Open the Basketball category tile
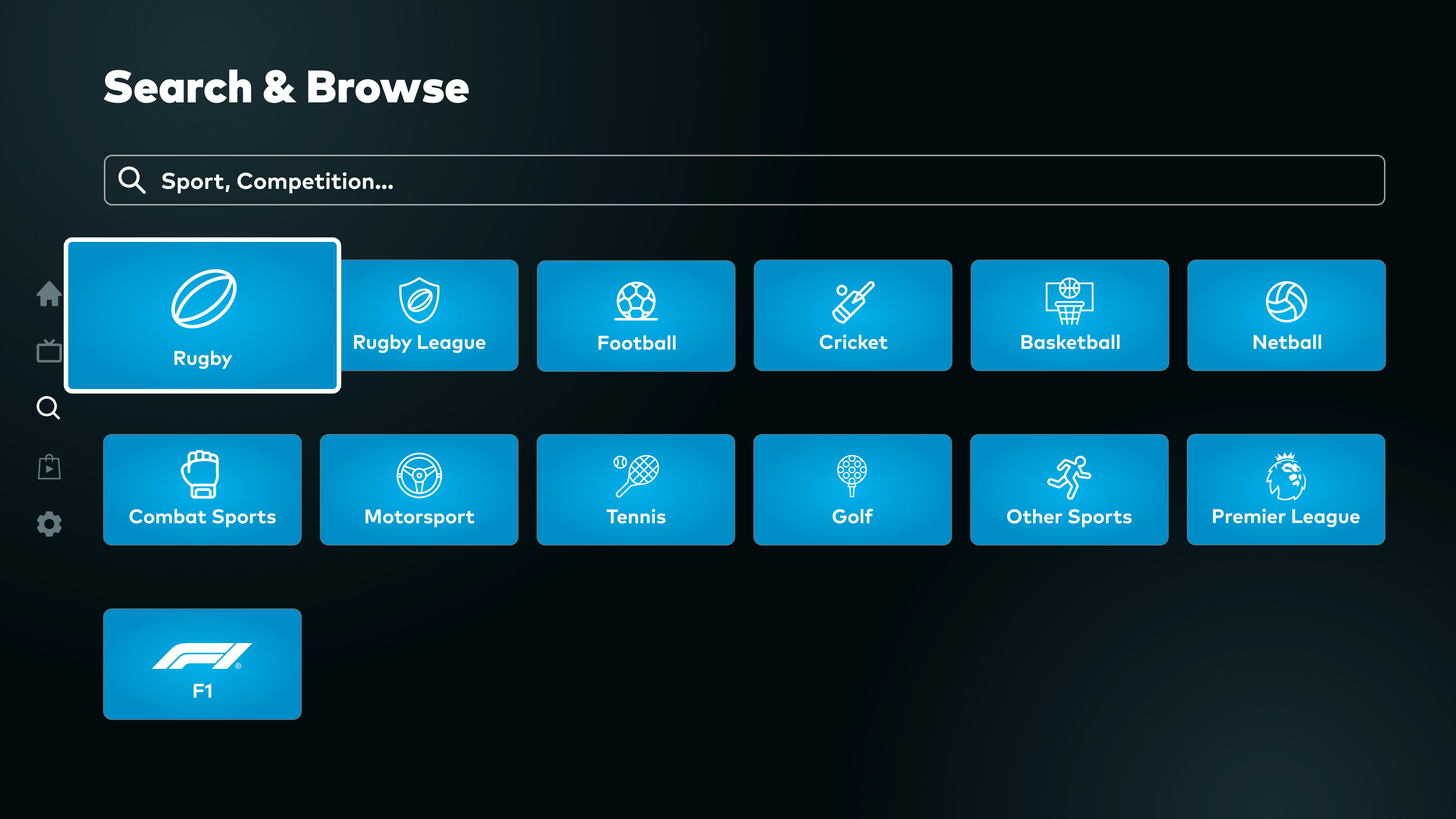This screenshot has height=819, width=1456. click(x=1069, y=315)
